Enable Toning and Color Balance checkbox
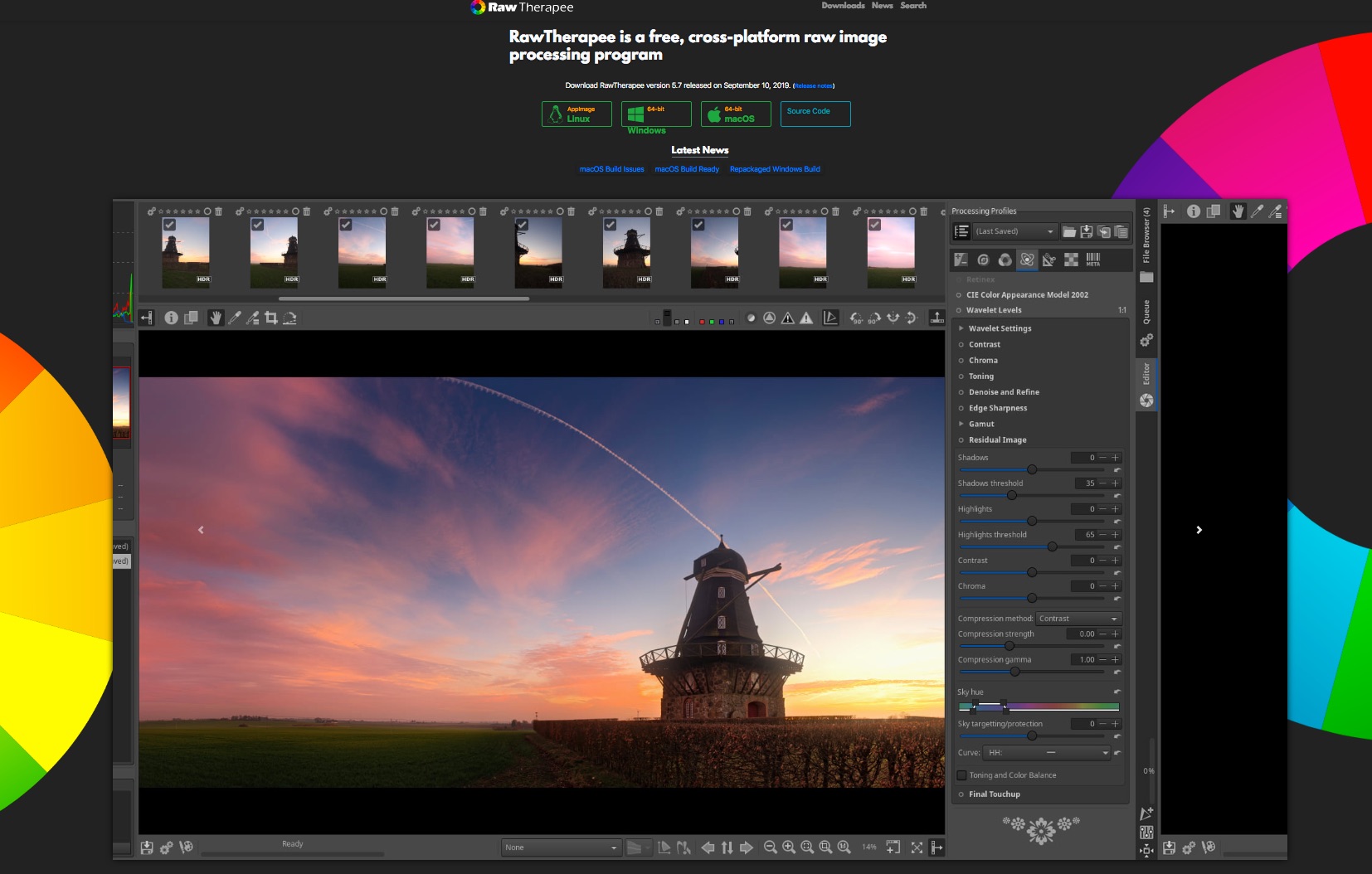 [x=962, y=775]
